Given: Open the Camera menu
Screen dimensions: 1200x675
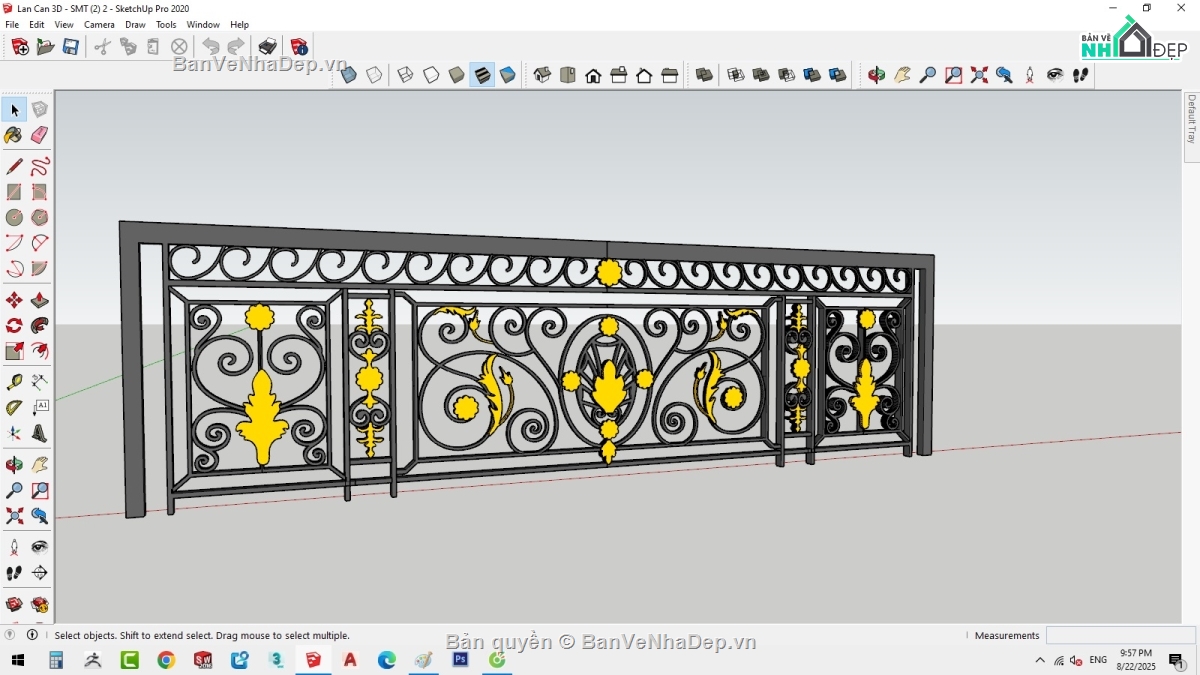Looking at the screenshot, I should (x=99, y=24).
